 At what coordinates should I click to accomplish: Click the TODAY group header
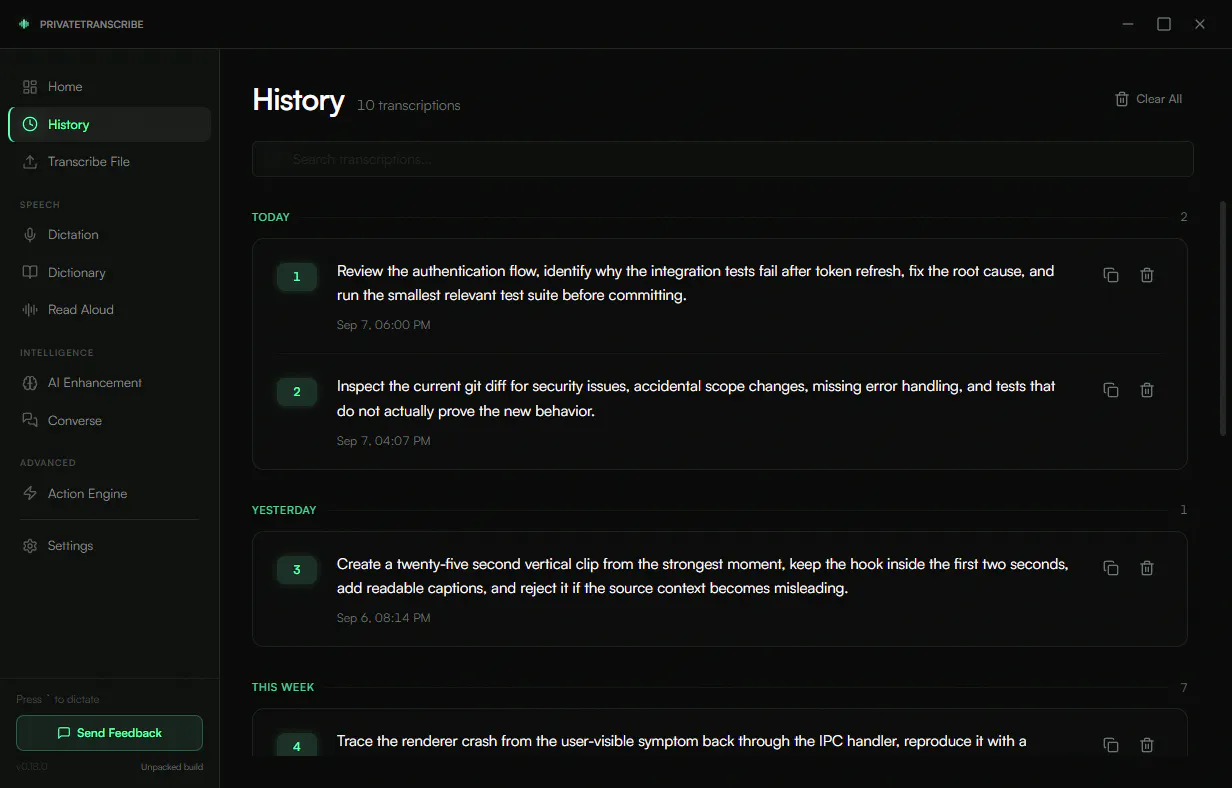(x=271, y=217)
